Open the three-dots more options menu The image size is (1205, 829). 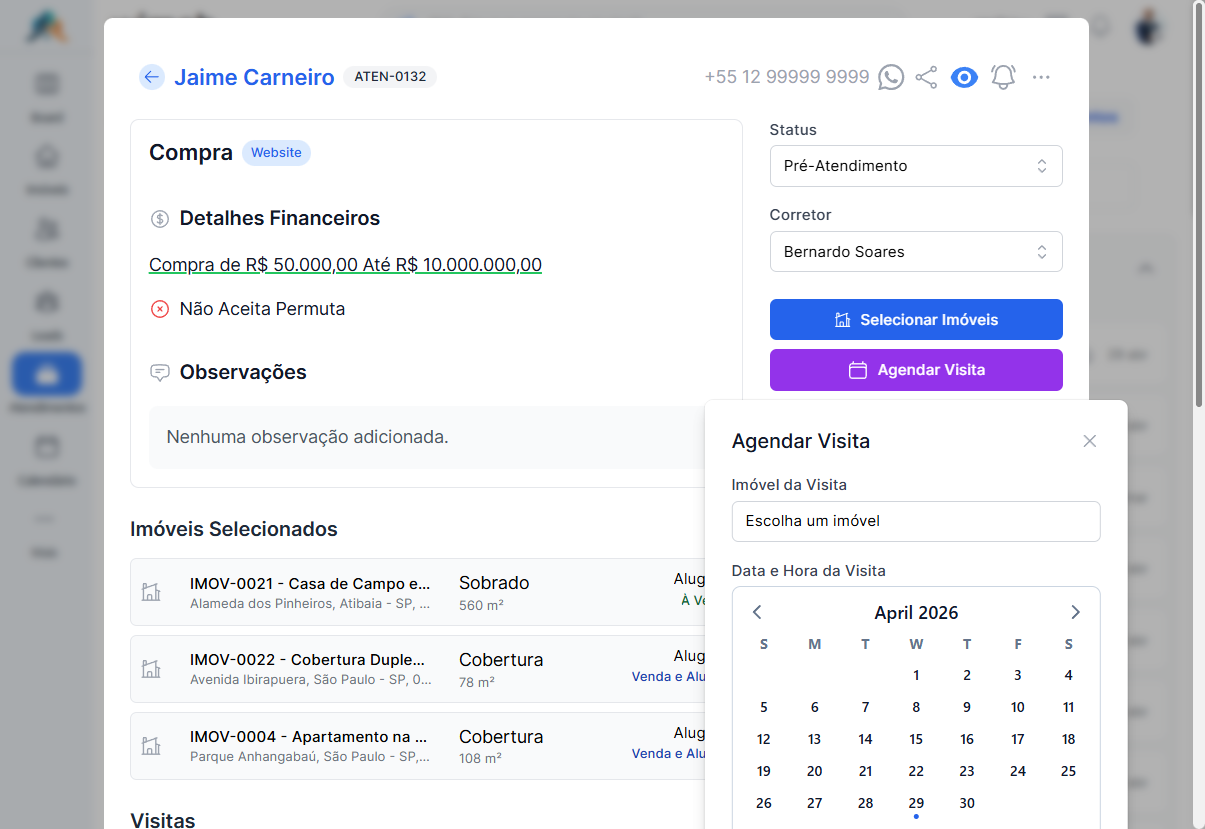(1041, 77)
